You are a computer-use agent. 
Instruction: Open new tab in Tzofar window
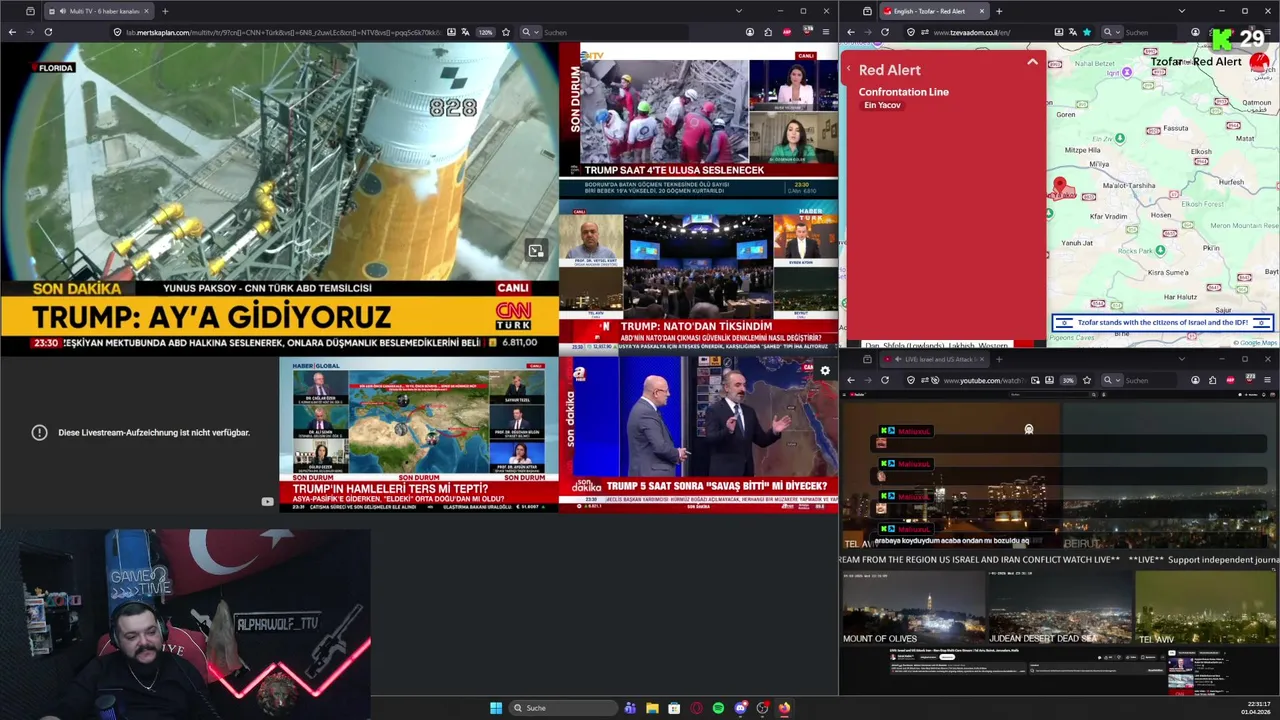1001,11
